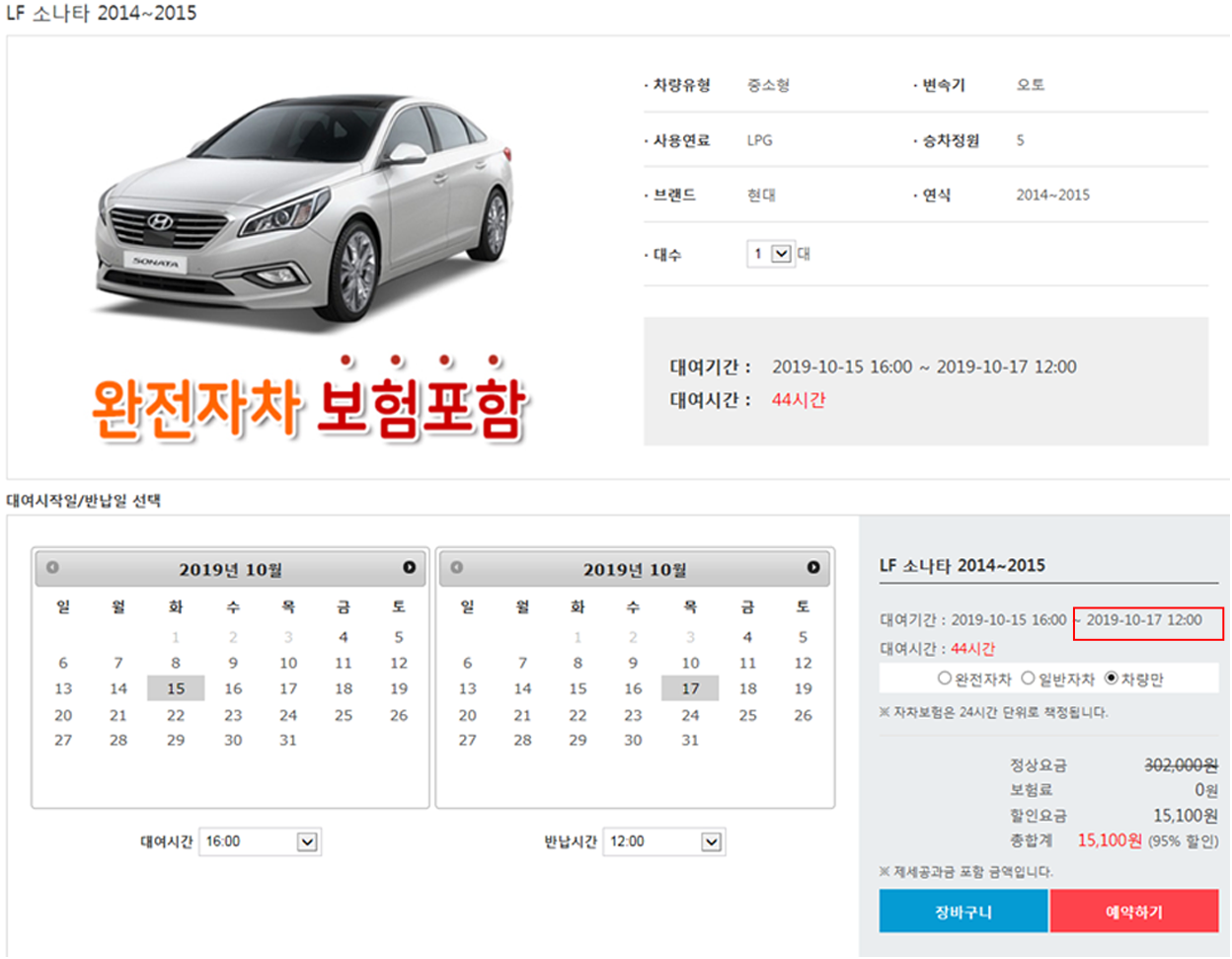Screen dimensions: 1232x959
Task: Click the return calendar 2019년 10월 title
Action: point(635,570)
